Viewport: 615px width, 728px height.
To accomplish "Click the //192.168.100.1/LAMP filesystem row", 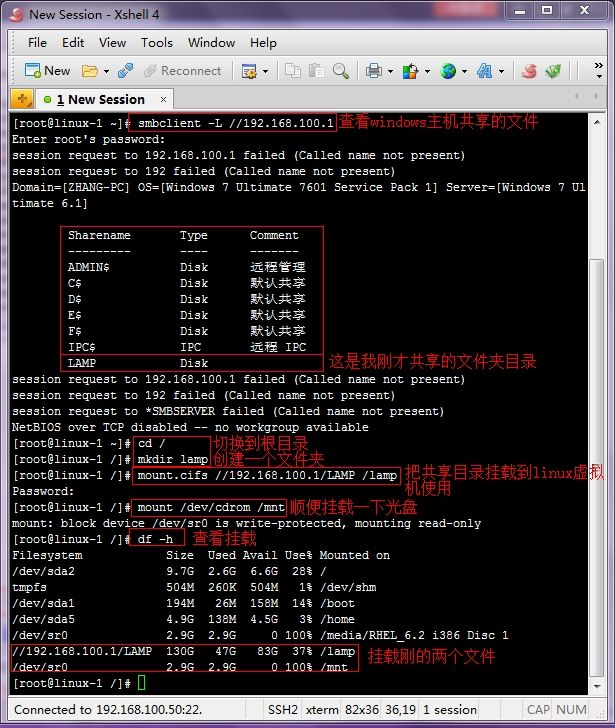I will (x=184, y=651).
